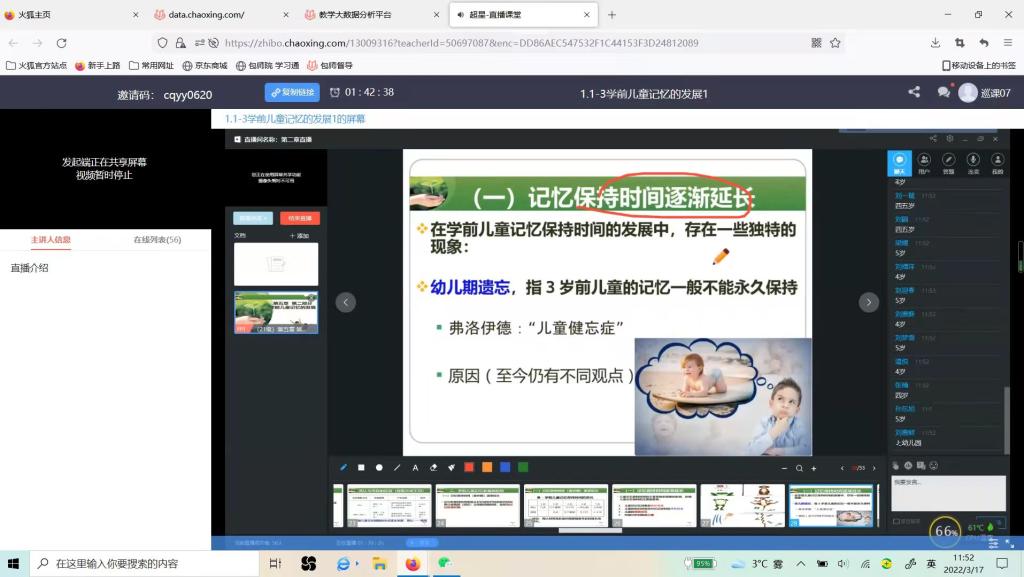
Task: Zoom in the slide with plus button
Action: [x=814, y=468]
